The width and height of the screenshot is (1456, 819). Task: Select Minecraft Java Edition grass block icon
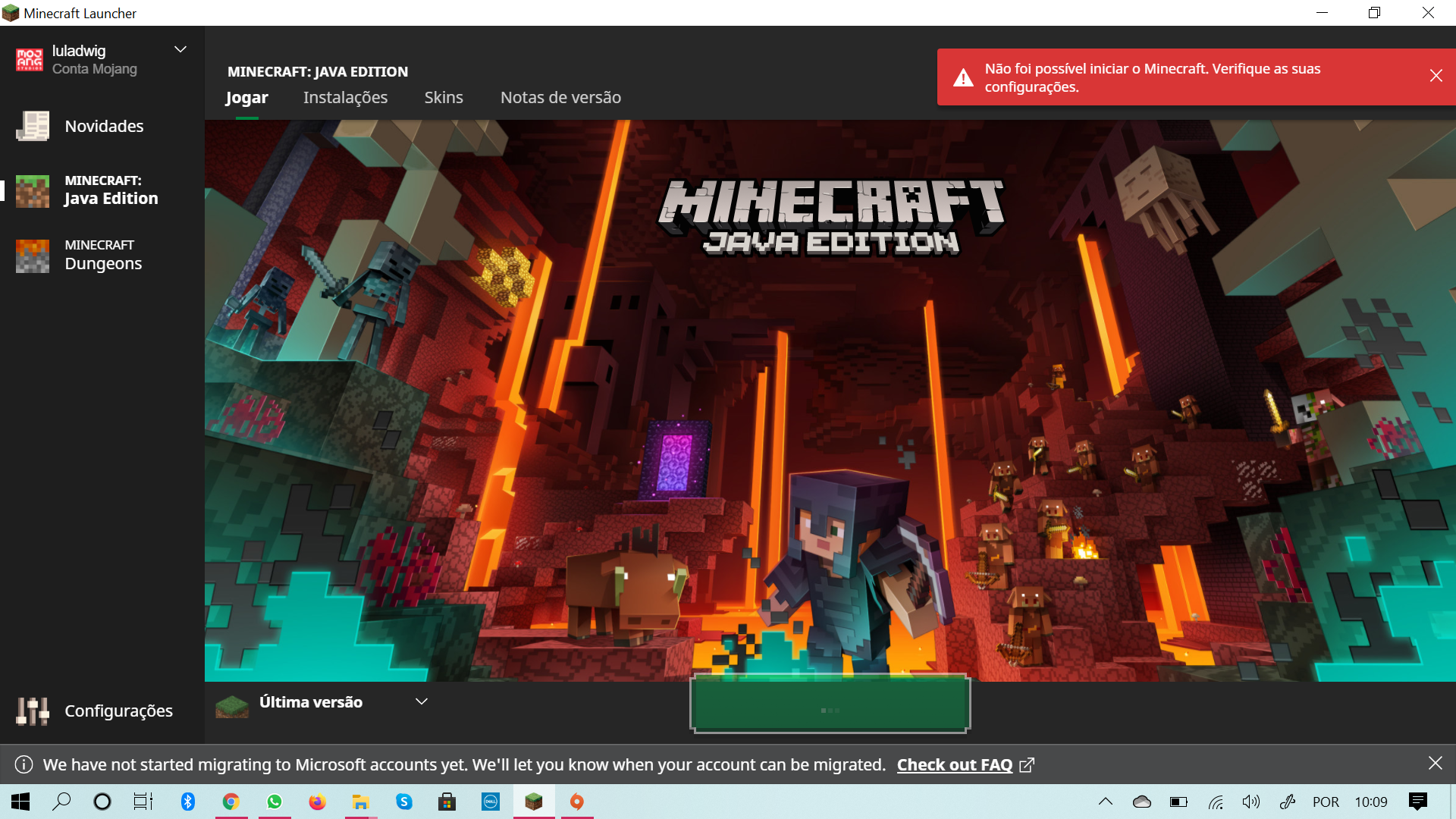pyautogui.click(x=33, y=191)
